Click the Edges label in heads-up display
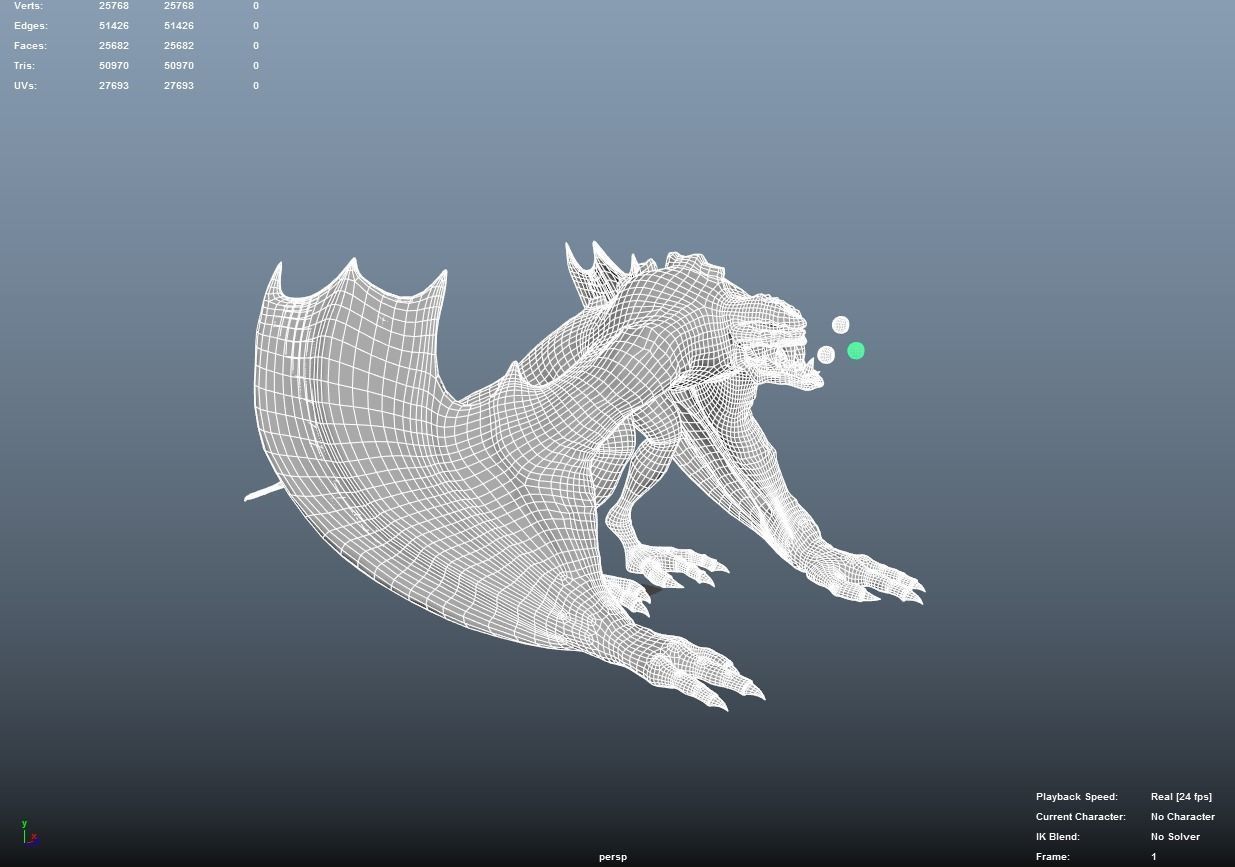Screen dimensions: 1235x867 [x=31, y=26]
